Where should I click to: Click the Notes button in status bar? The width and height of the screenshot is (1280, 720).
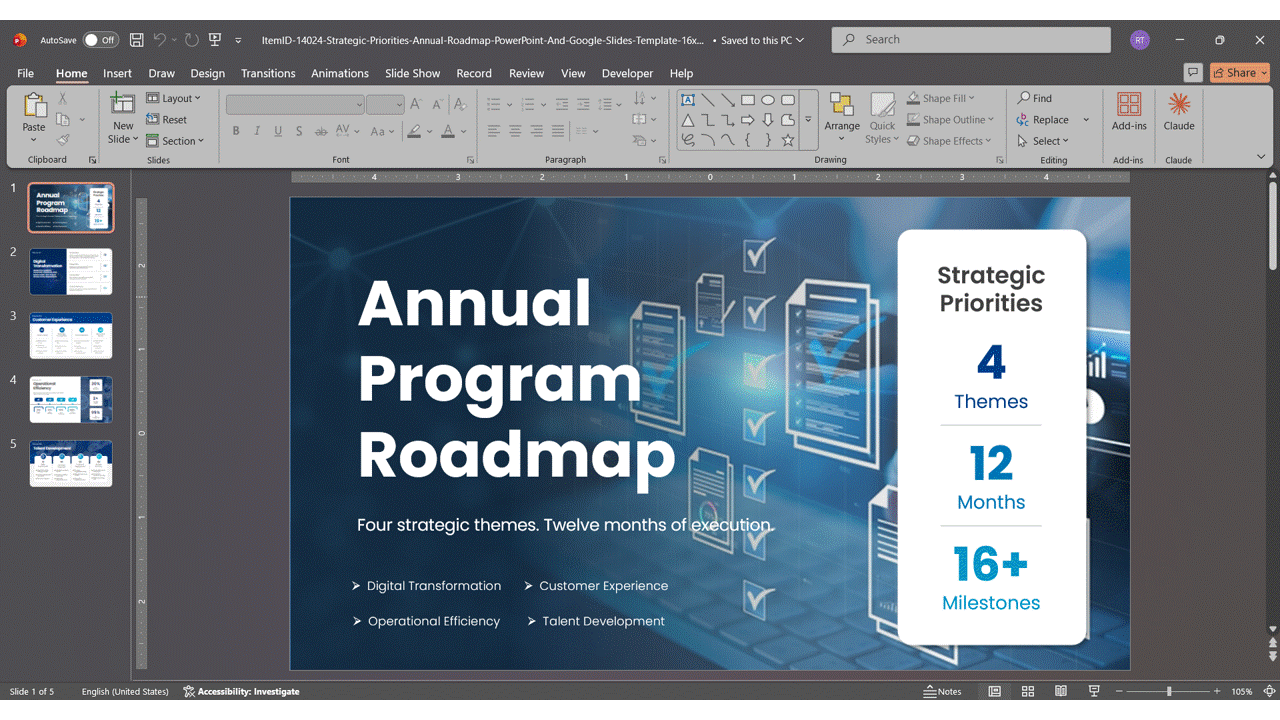click(942, 691)
